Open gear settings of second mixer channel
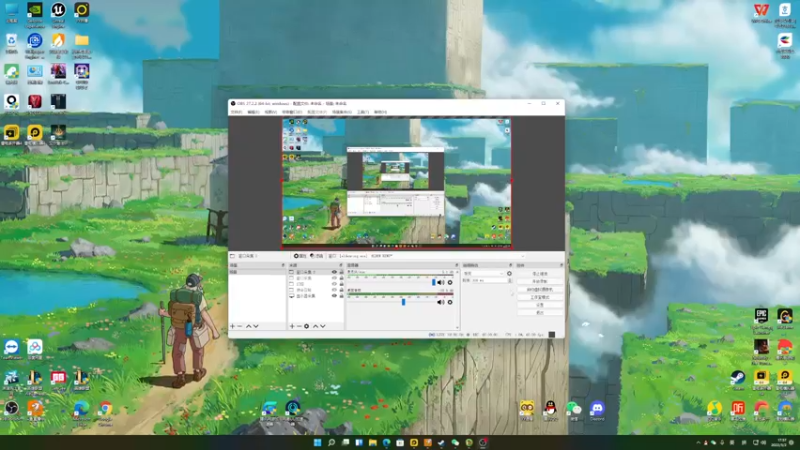800x450 pixels. (x=450, y=302)
